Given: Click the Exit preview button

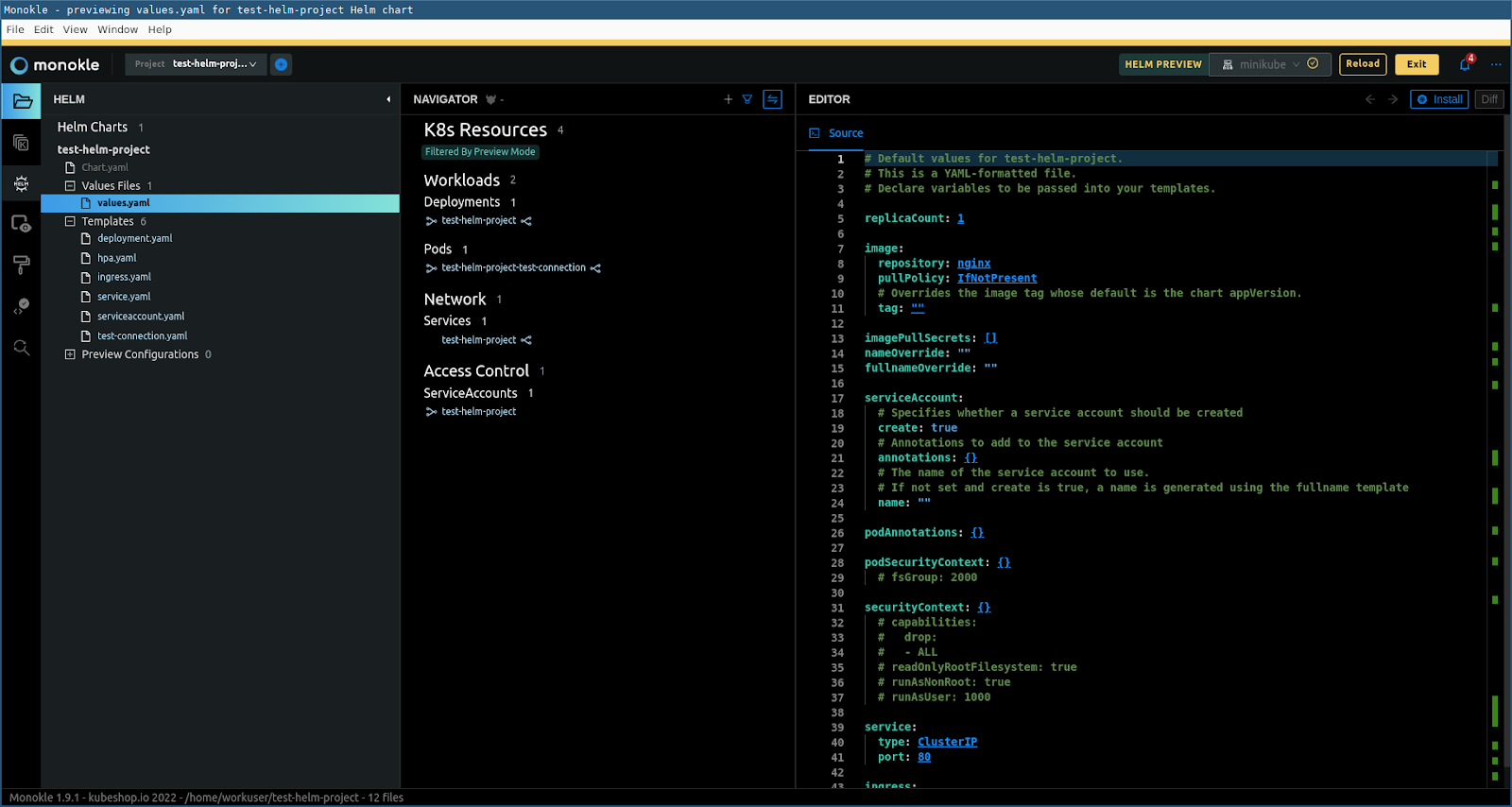Looking at the screenshot, I should pos(1416,64).
